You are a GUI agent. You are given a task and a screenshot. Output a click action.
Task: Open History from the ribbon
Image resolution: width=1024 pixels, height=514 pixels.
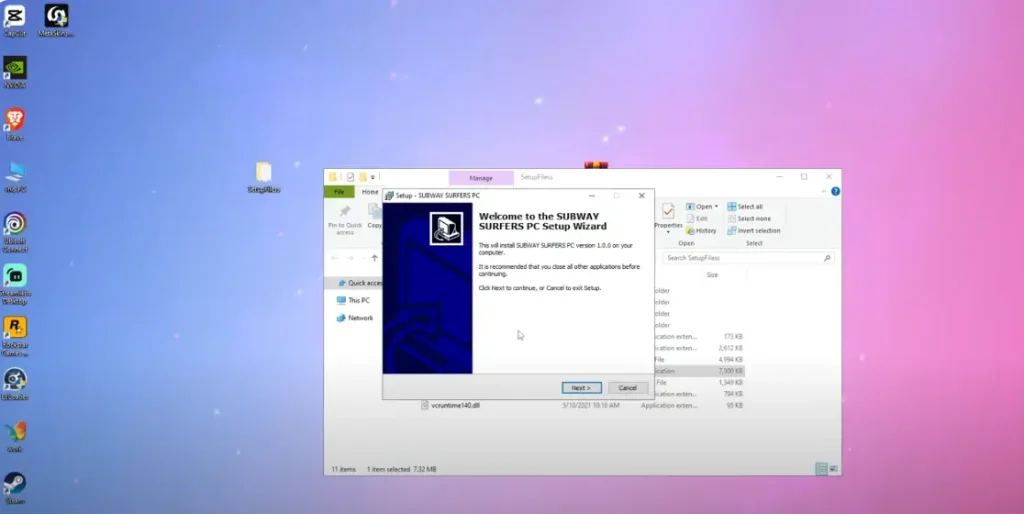pos(701,231)
